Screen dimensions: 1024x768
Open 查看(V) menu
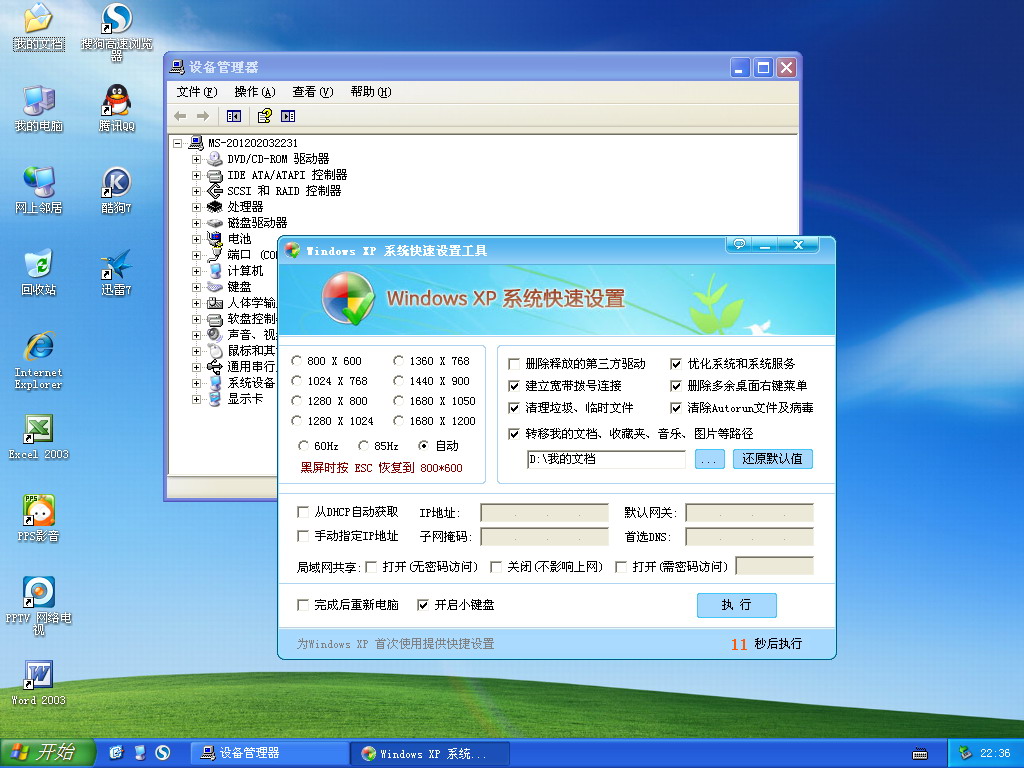coord(313,92)
